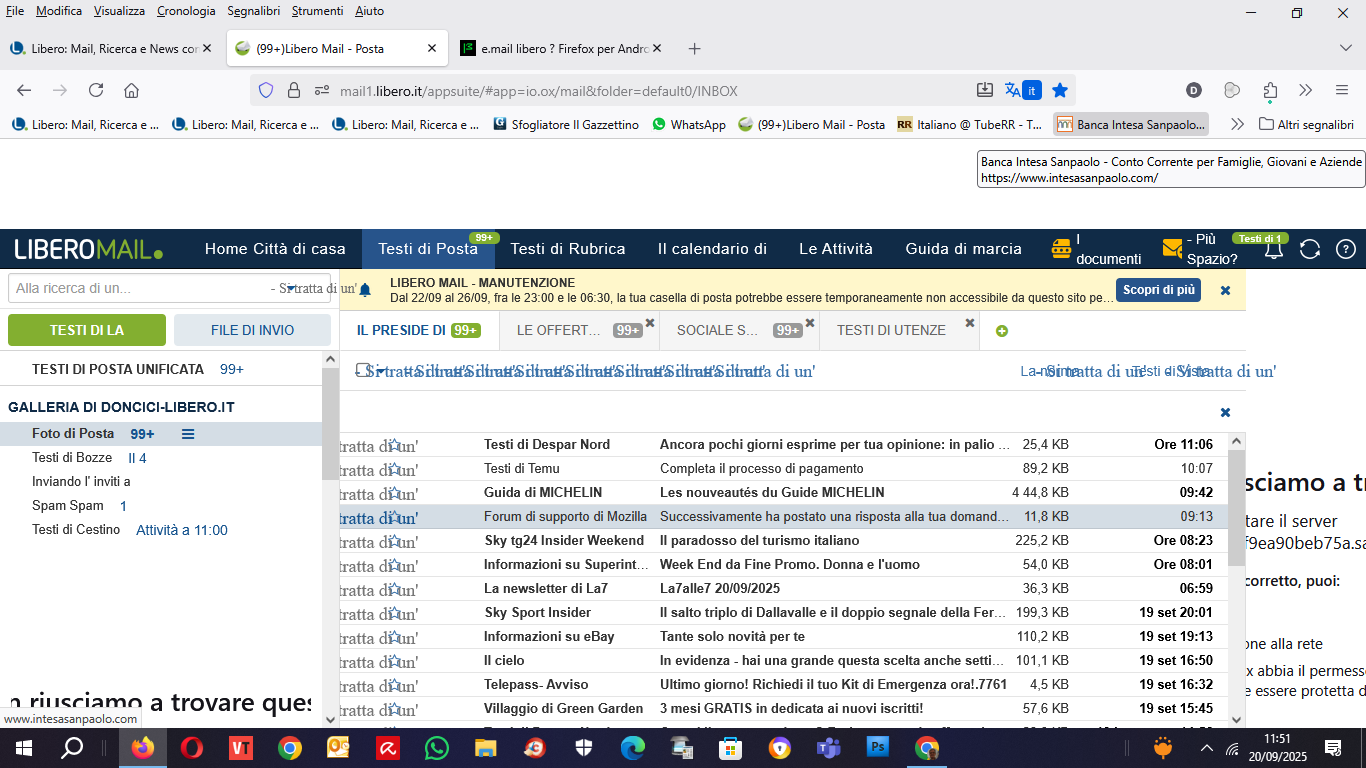Image resolution: width=1366 pixels, height=768 pixels.
Task: Click the blue bookmark star in address bar
Action: tap(1060, 90)
